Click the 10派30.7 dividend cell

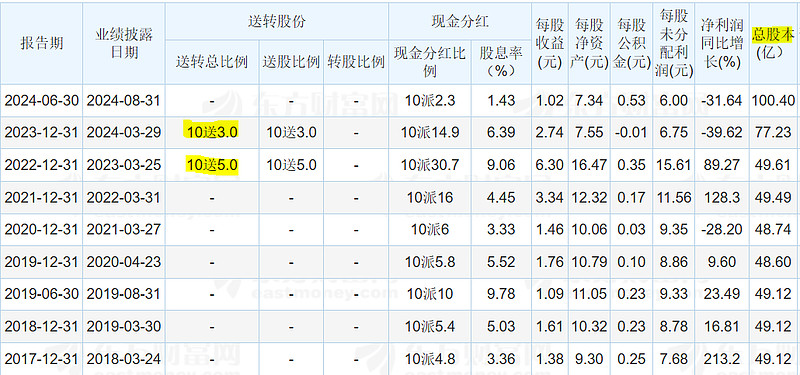(x=430, y=165)
